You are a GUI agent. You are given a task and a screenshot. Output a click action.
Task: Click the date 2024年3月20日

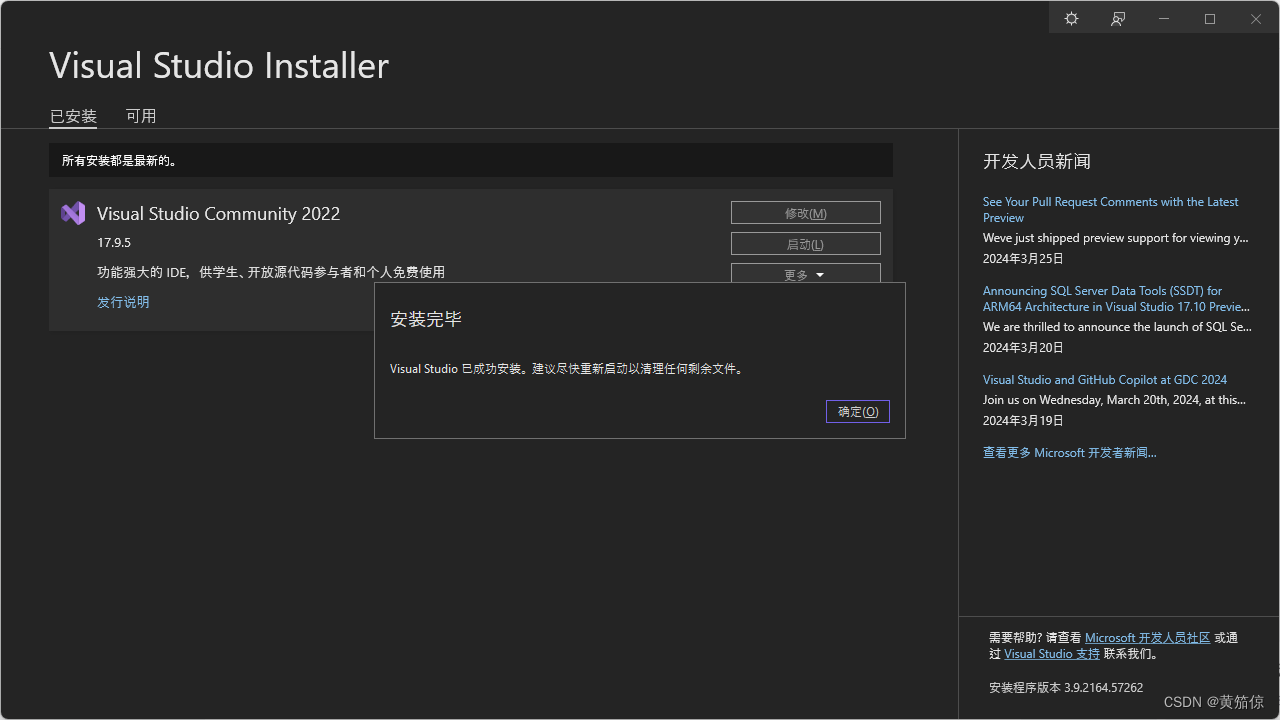1023,348
